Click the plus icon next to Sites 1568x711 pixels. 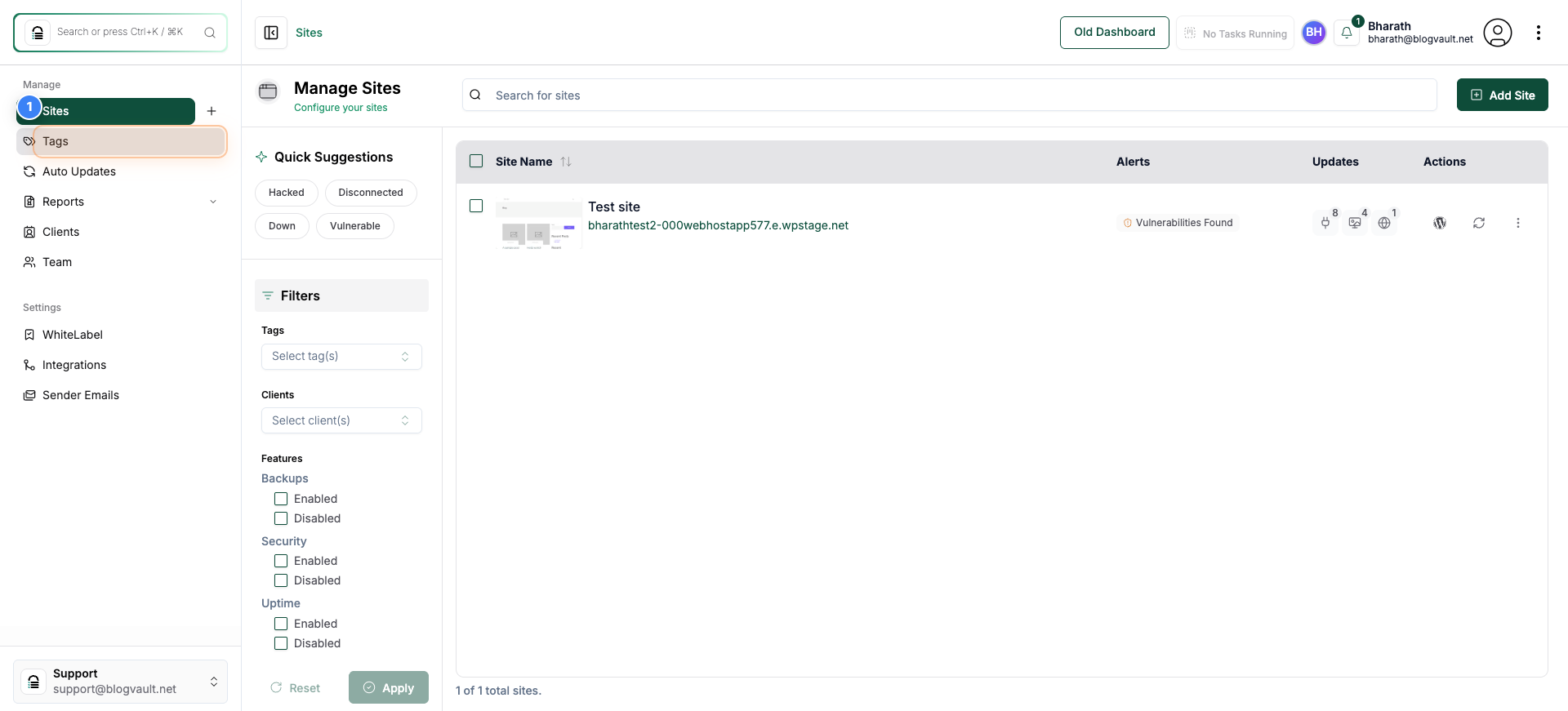[x=212, y=111]
